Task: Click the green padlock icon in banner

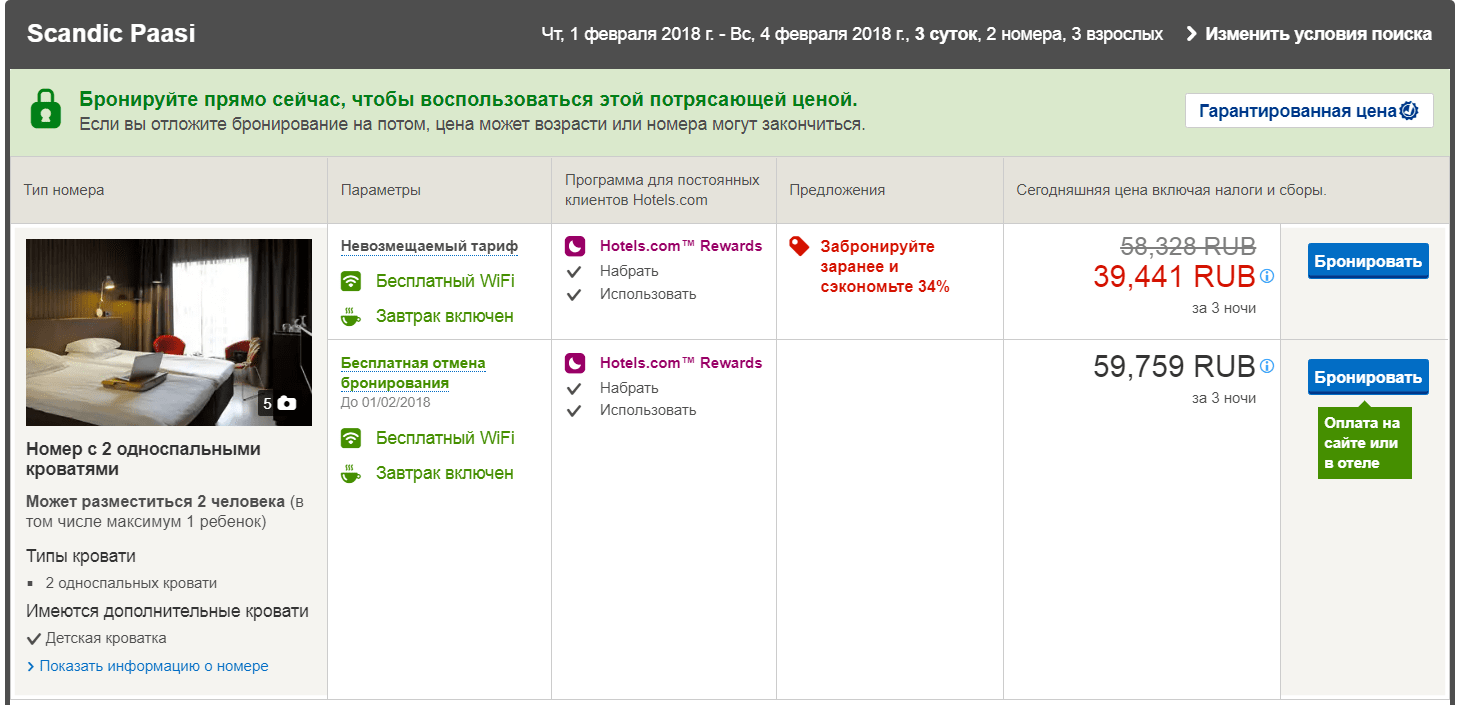Action: [45, 109]
